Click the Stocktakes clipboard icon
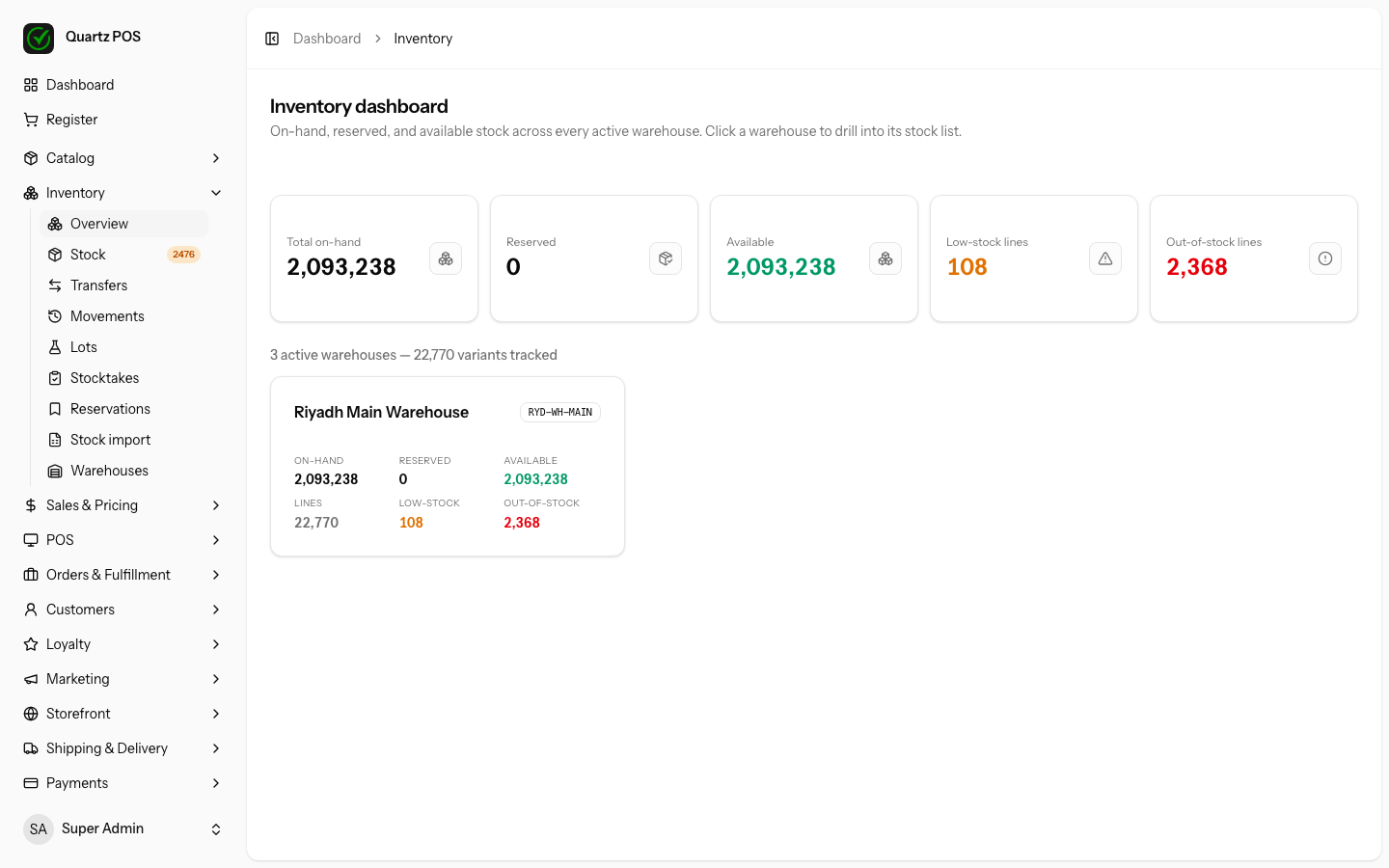 tap(55, 378)
